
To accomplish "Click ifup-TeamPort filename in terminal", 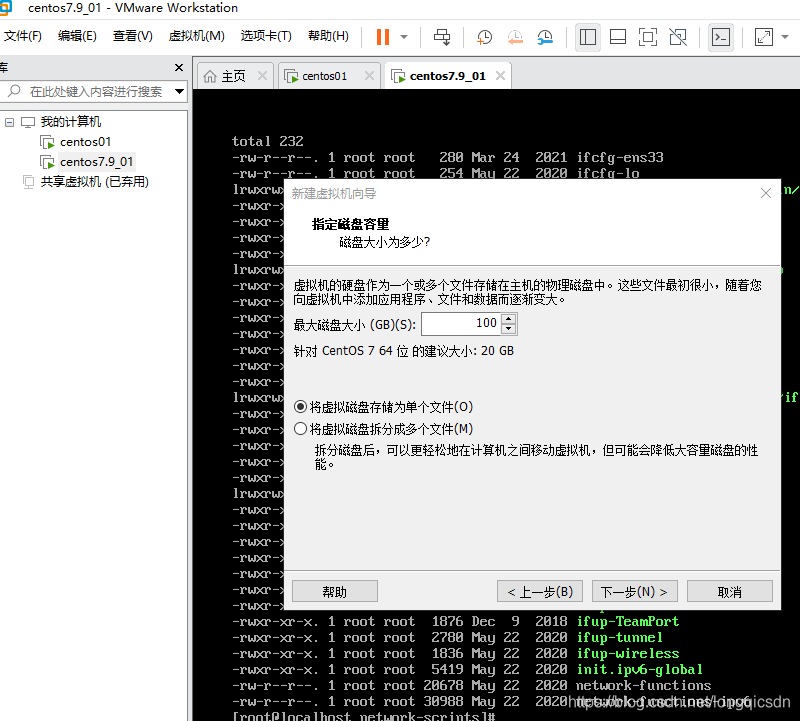I will (x=628, y=621).
